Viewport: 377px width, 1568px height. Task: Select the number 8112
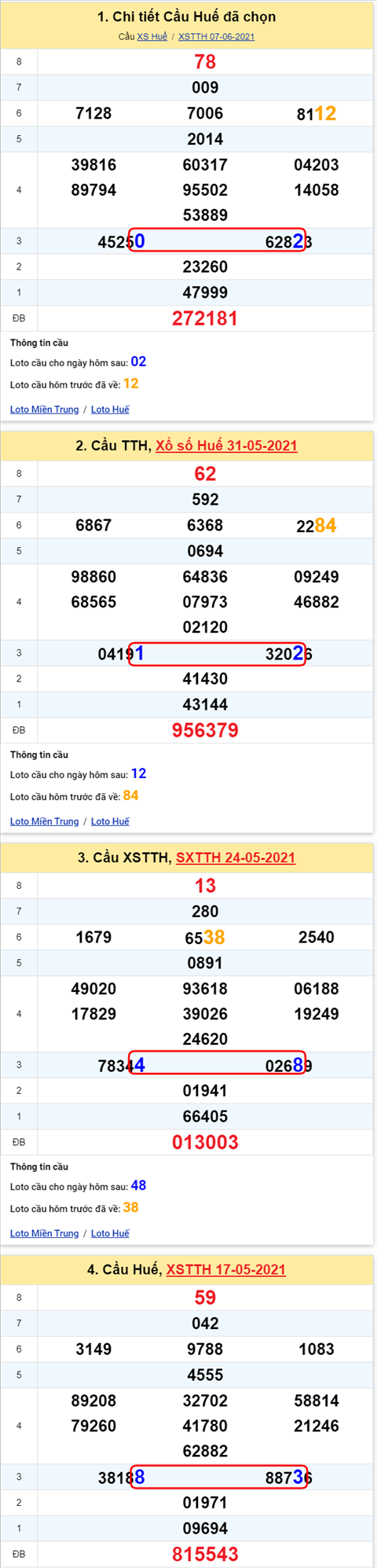317,113
